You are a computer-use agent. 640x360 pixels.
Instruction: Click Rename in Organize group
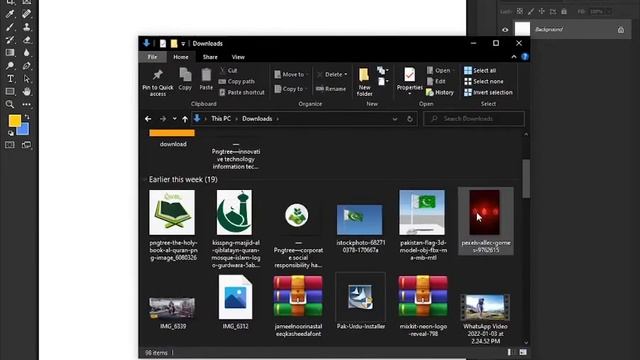pyautogui.click(x=331, y=89)
